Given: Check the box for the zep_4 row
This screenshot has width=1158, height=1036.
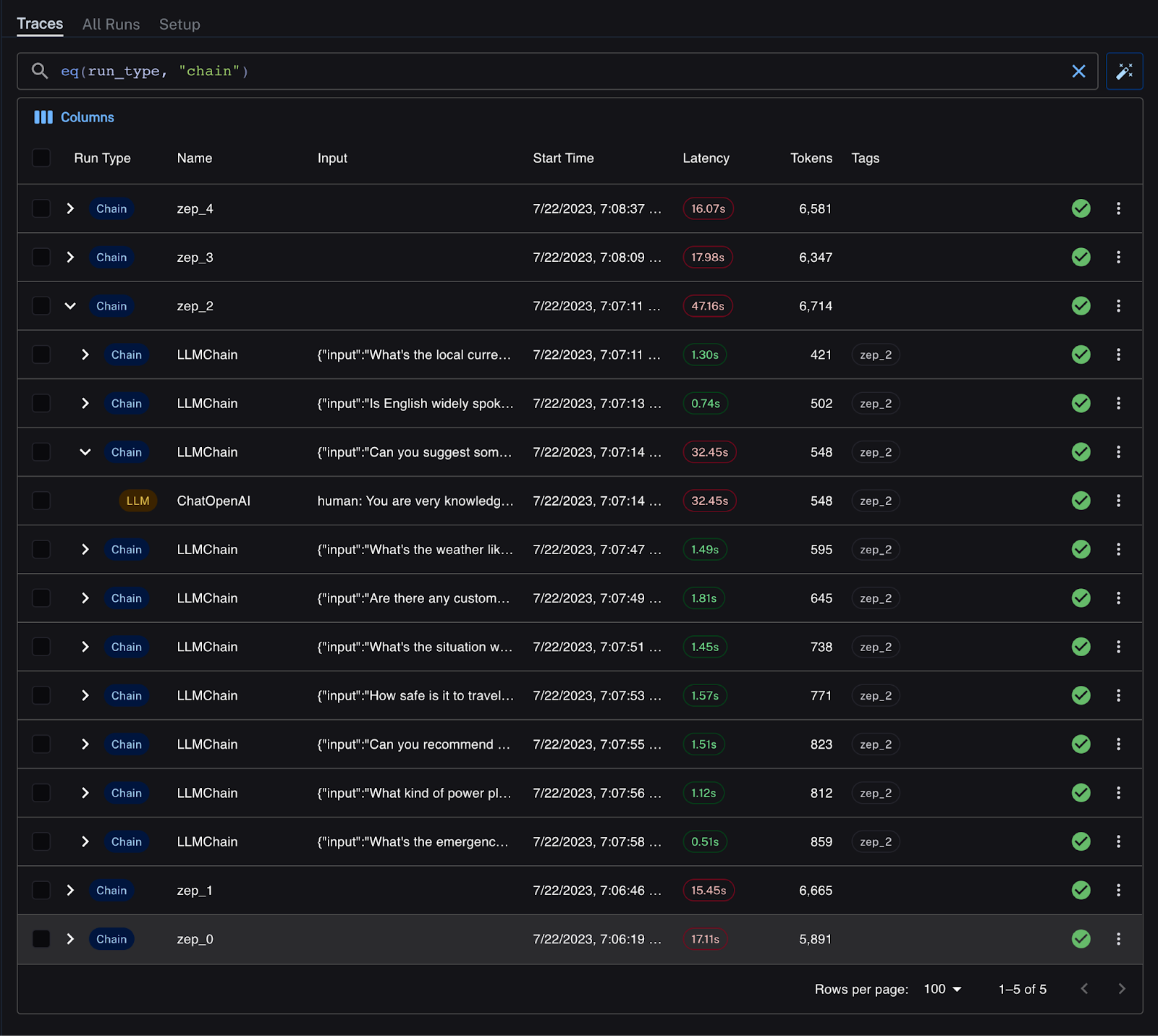Looking at the screenshot, I should [41, 208].
